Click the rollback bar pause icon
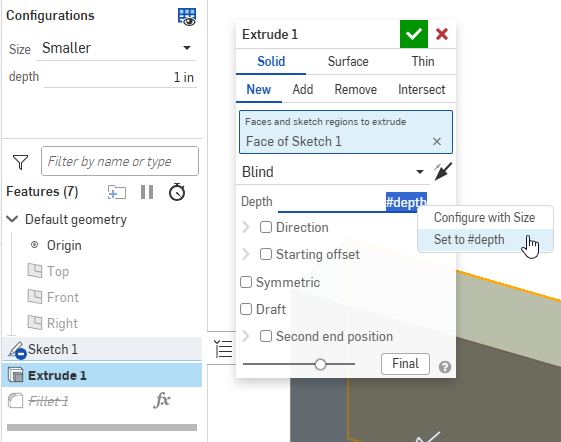This screenshot has width=561, height=442. click(147, 192)
